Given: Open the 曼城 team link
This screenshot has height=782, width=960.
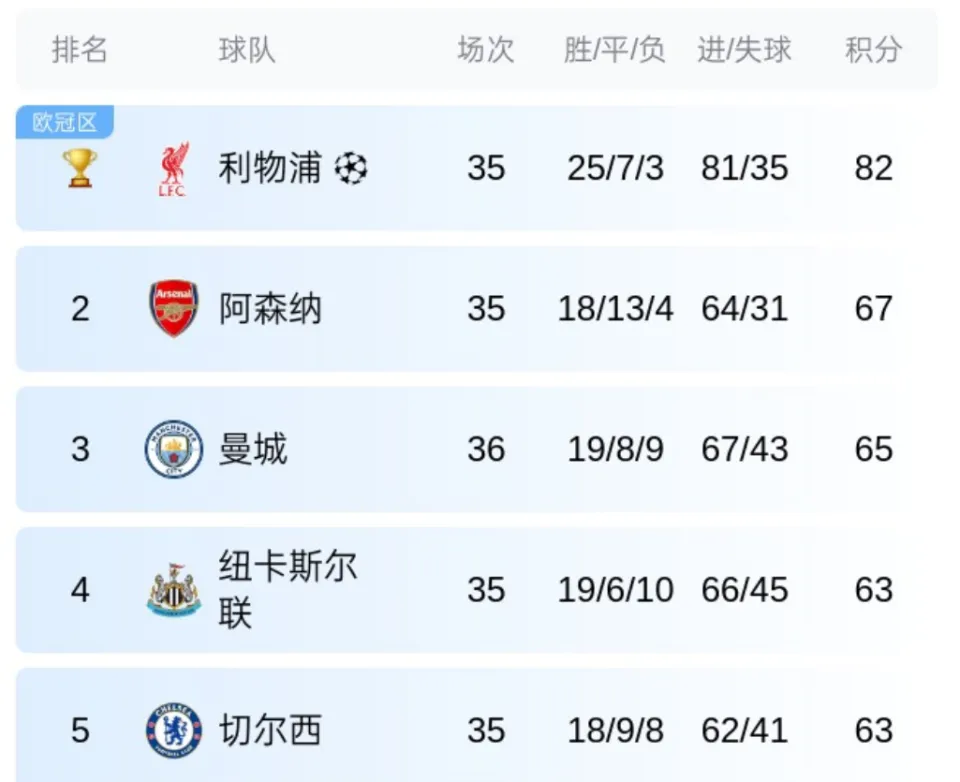Looking at the screenshot, I should [253, 449].
